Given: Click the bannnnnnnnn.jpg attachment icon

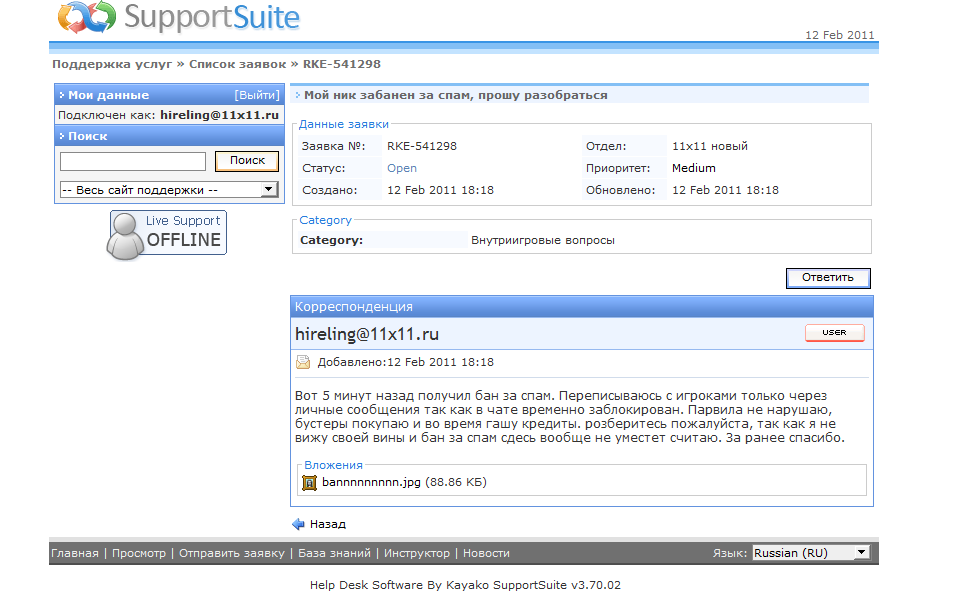Looking at the screenshot, I should click(309, 483).
